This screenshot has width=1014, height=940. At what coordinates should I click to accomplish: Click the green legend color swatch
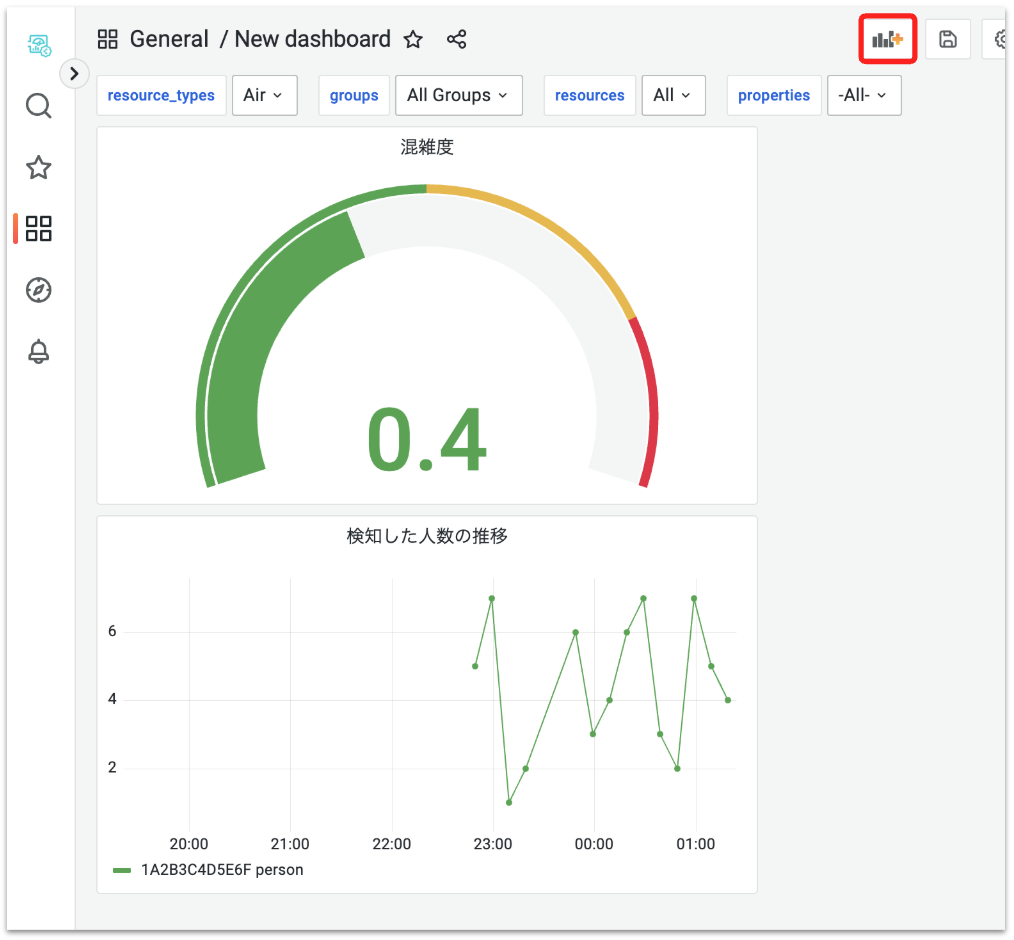pos(122,871)
